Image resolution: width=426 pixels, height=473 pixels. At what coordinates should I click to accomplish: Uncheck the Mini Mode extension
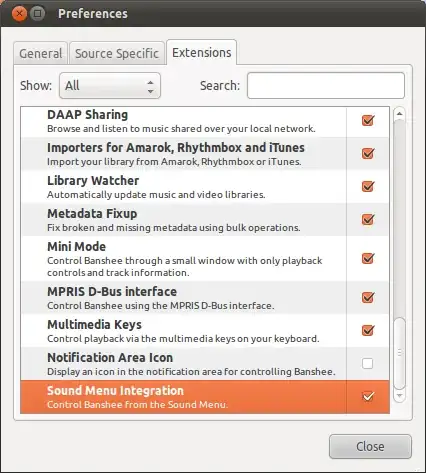tap(368, 258)
